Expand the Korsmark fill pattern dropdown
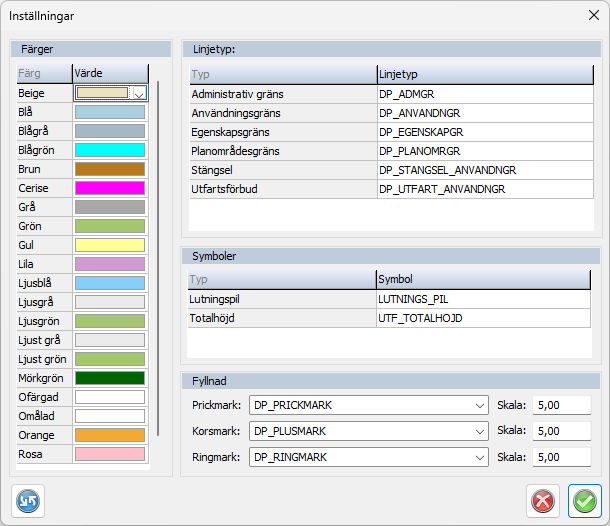This screenshot has height=526, width=610. point(481,431)
